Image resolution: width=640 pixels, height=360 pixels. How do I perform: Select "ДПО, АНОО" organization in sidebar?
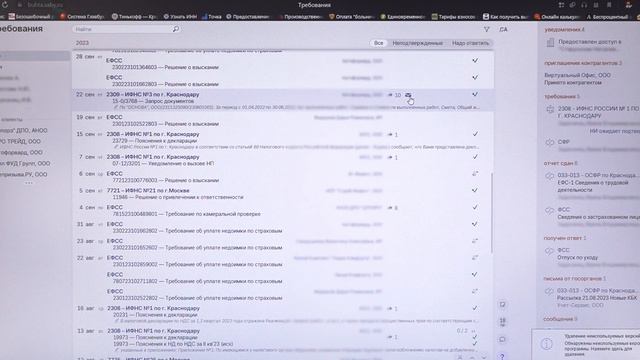coord(24,130)
